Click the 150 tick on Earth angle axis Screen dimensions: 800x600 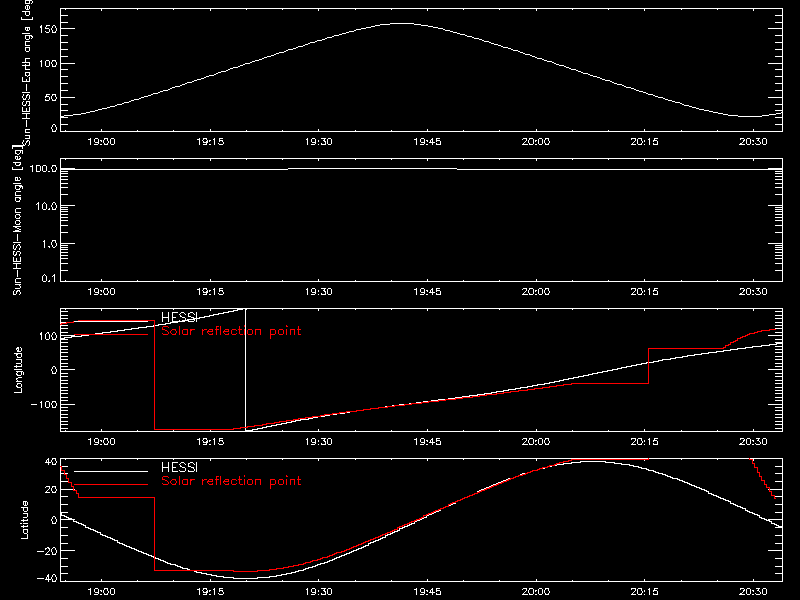48,29
